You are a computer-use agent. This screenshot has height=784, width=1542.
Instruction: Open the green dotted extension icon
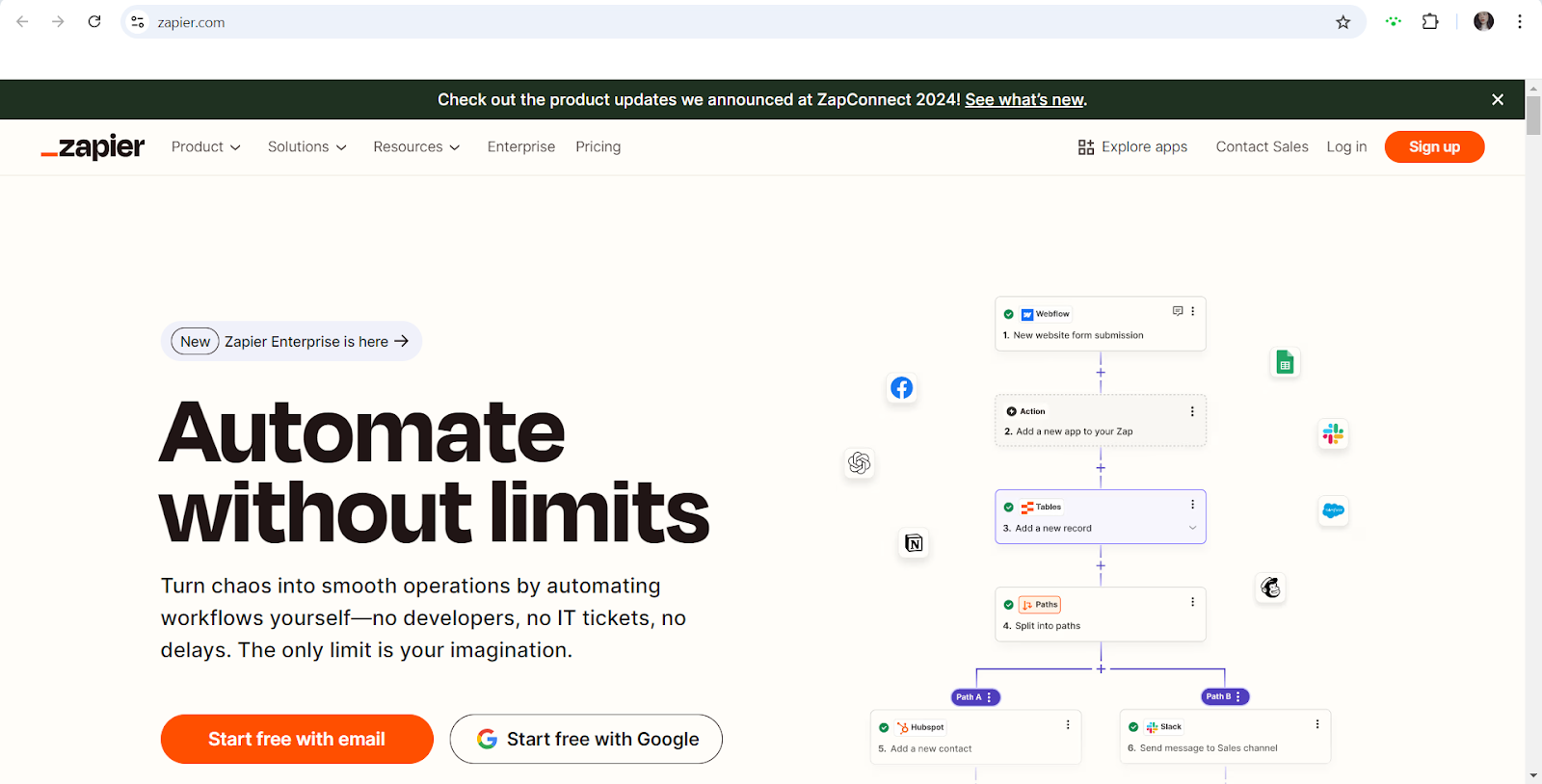[1394, 22]
